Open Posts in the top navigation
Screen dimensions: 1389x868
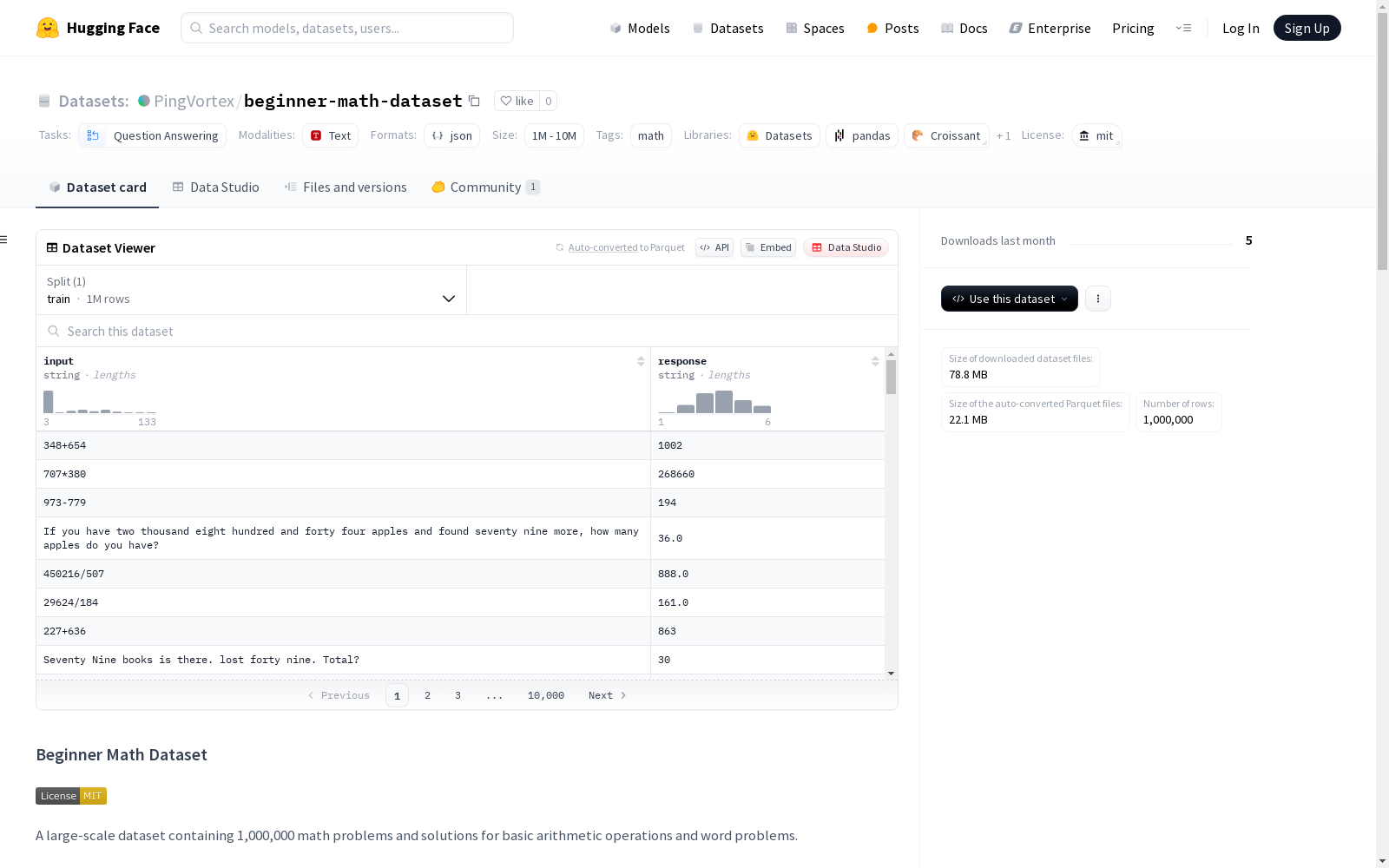(x=892, y=28)
